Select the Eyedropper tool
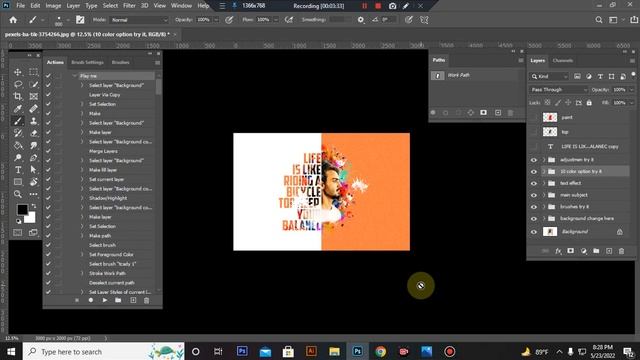Screen dimensions: 640x360 18,109
